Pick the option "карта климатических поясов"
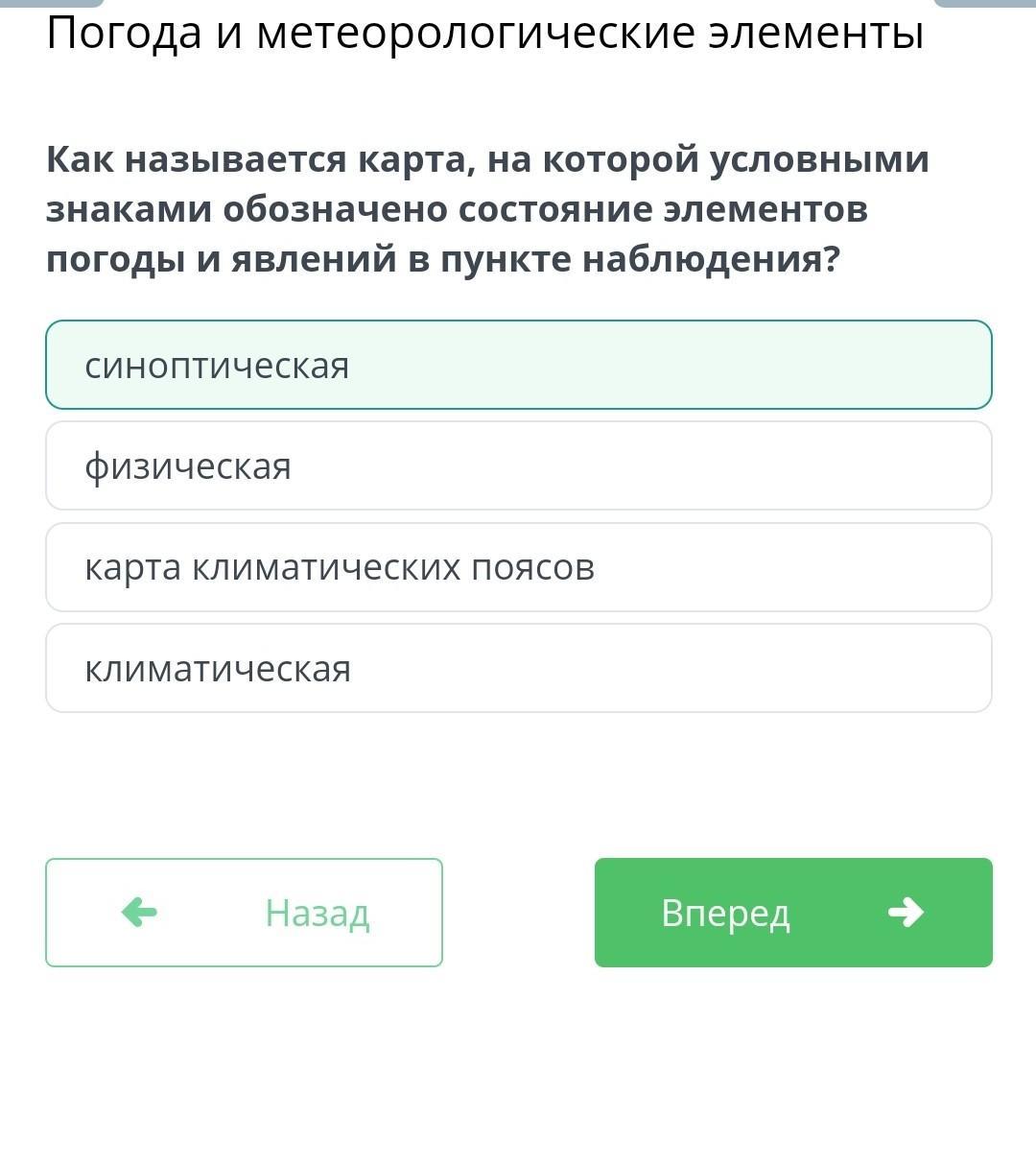The width and height of the screenshot is (1036, 1166). pyautogui.click(x=519, y=567)
